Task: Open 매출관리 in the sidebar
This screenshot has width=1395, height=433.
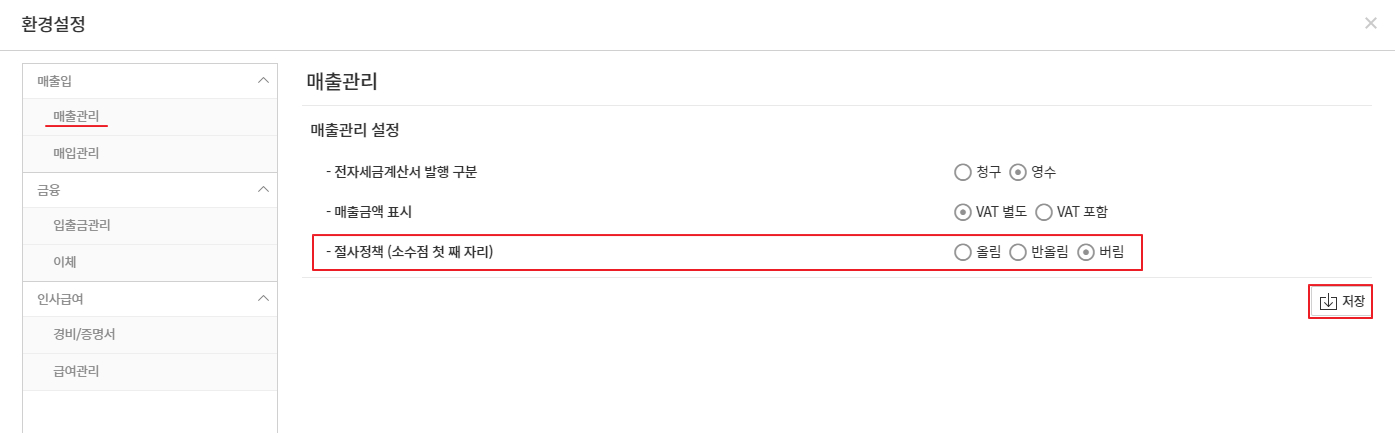Action: (x=76, y=117)
